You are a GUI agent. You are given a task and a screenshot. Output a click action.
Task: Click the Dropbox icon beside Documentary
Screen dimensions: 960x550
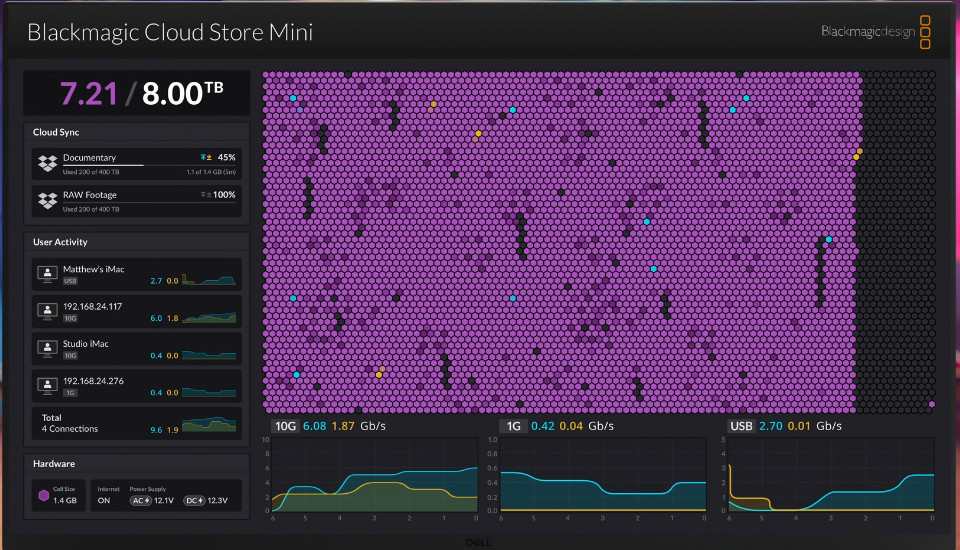[47, 162]
